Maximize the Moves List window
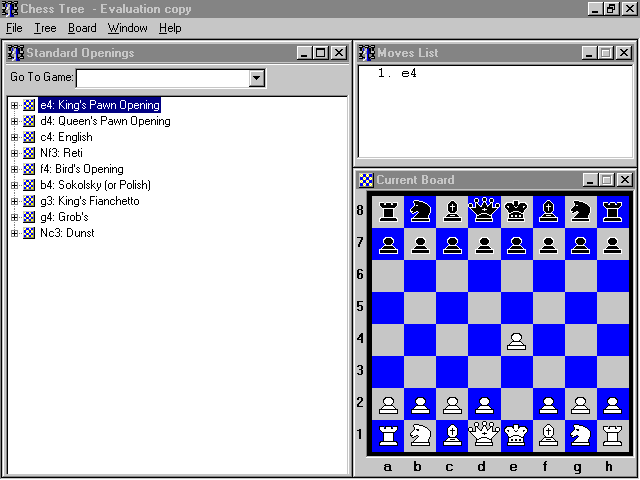The height and width of the screenshot is (480, 640). pyautogui.click(x=607, y=53)
